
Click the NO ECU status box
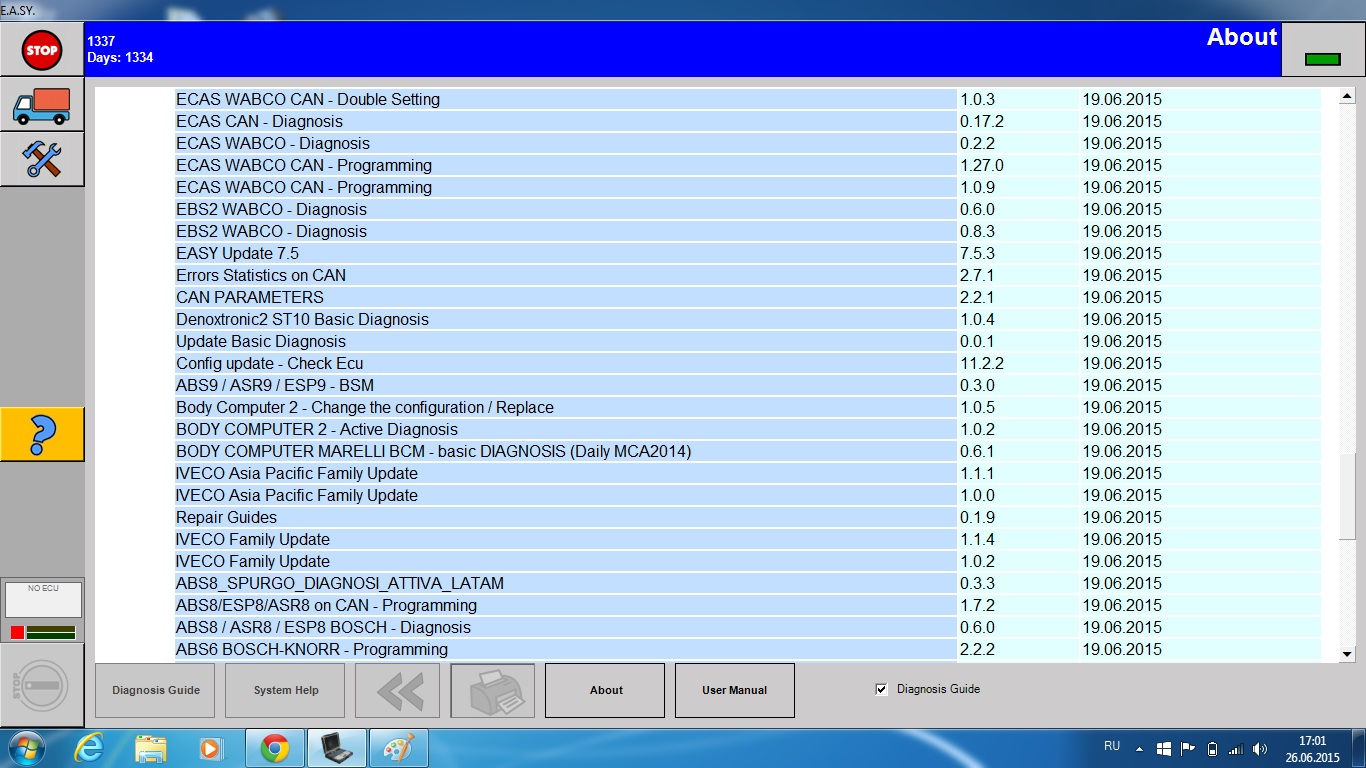[x=43, y=600]
